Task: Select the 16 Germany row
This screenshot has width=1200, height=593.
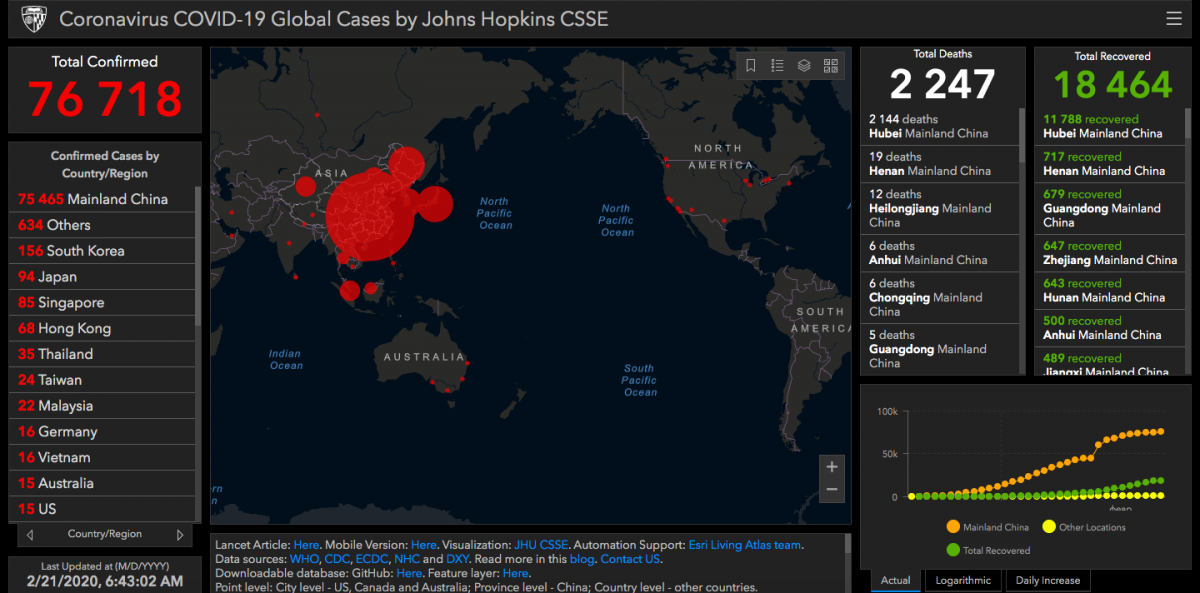Action: pos(102,432)
